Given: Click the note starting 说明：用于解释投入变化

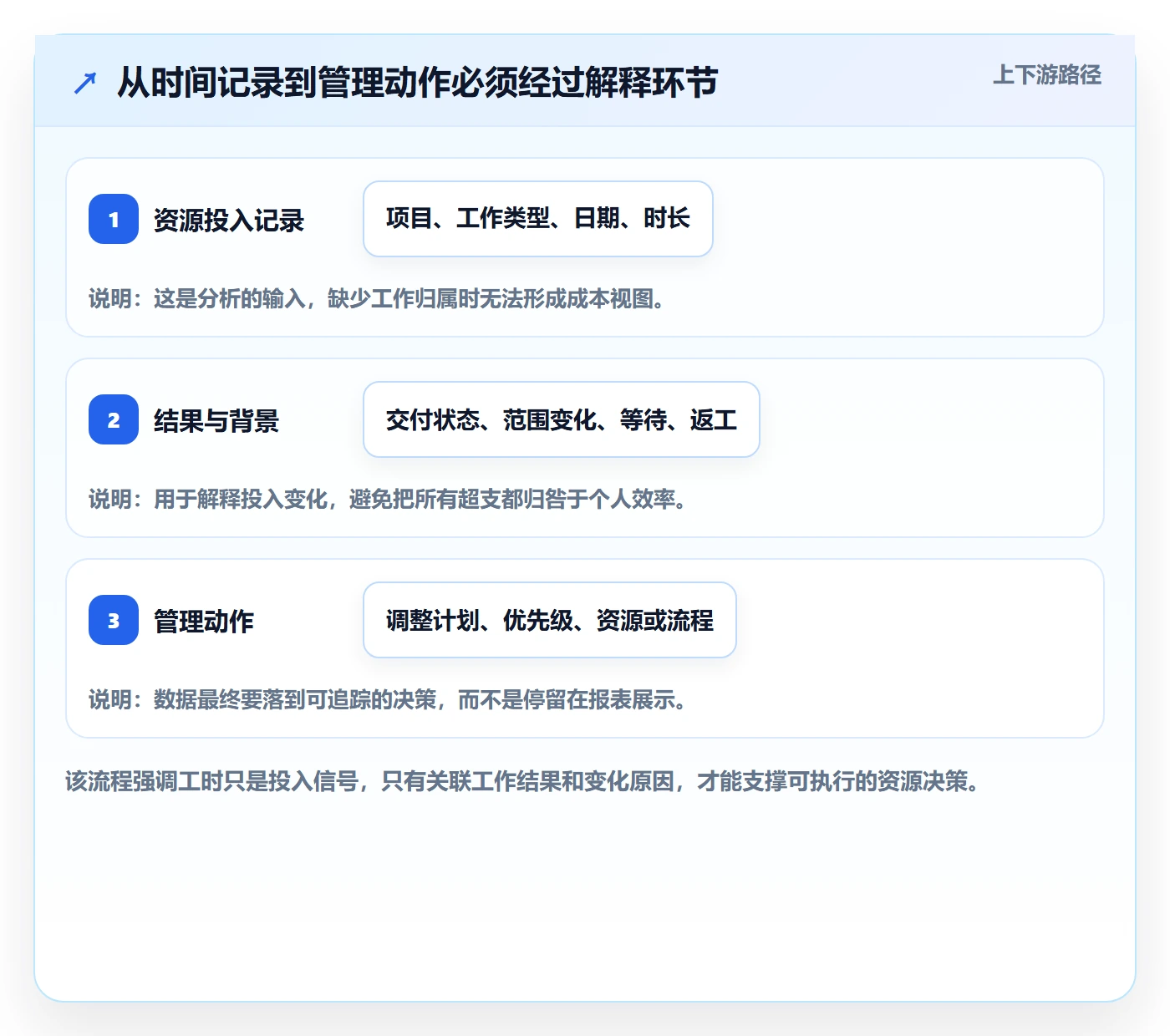Looking at the screenshot, I should [x=388, y=500].
